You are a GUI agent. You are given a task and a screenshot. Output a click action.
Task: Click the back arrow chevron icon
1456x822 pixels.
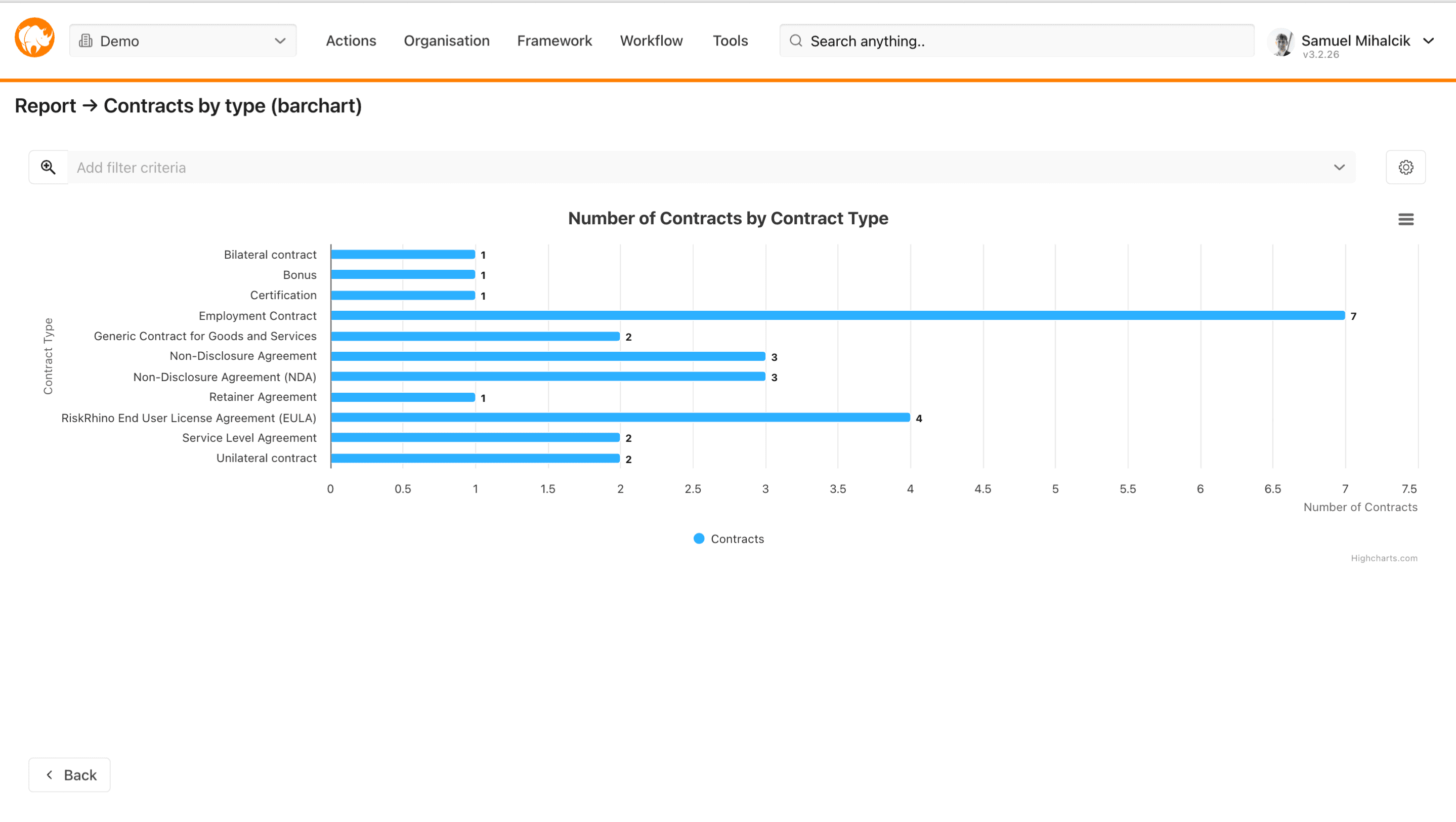click(50, 774)
